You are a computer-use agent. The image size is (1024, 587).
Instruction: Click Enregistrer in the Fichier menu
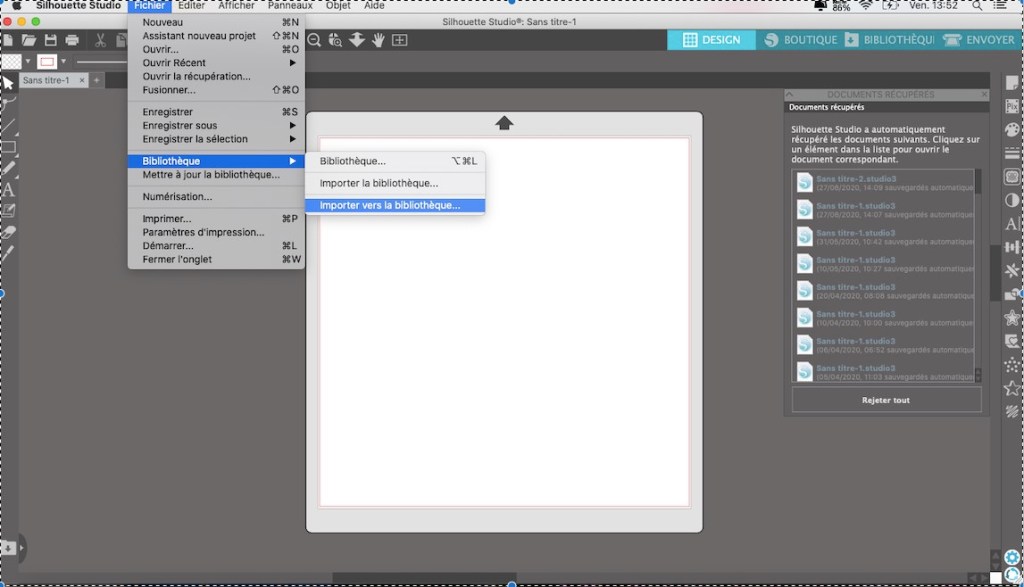(168, 112)
